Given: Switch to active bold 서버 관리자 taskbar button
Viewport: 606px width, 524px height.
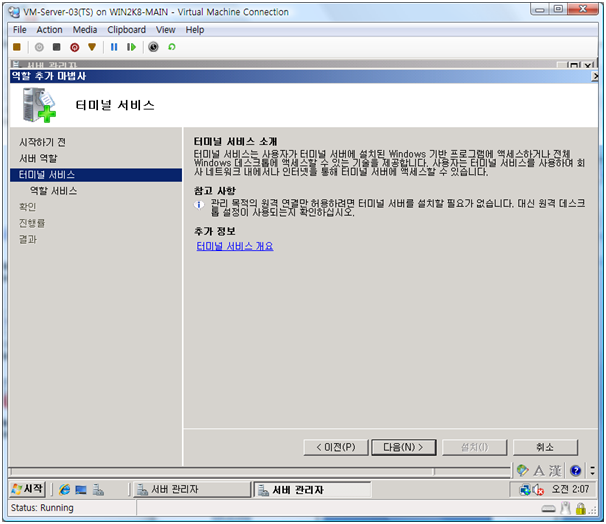Looking at the screenshot, I should 312,490.
